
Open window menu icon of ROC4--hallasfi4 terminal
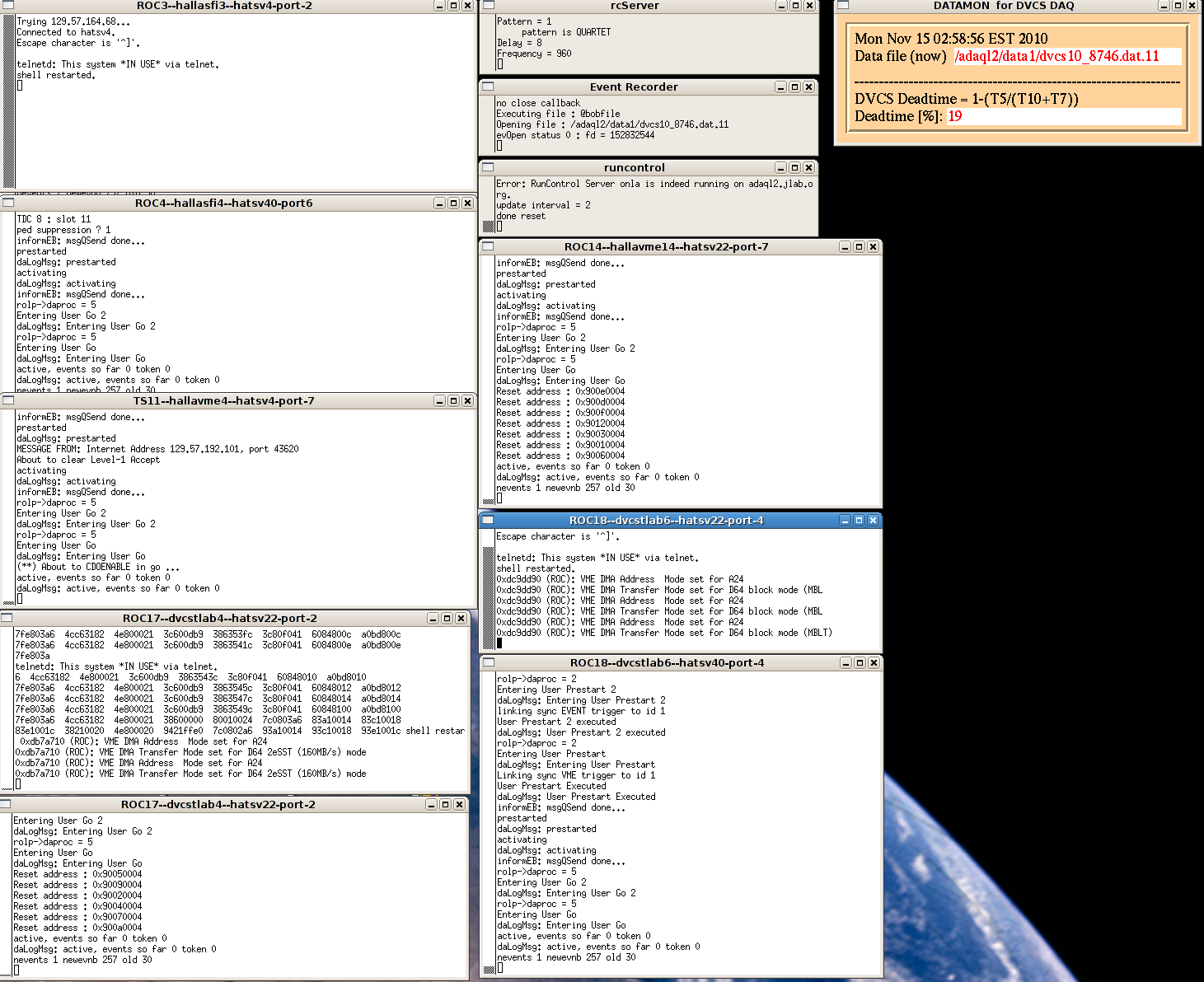click(8, 203)
